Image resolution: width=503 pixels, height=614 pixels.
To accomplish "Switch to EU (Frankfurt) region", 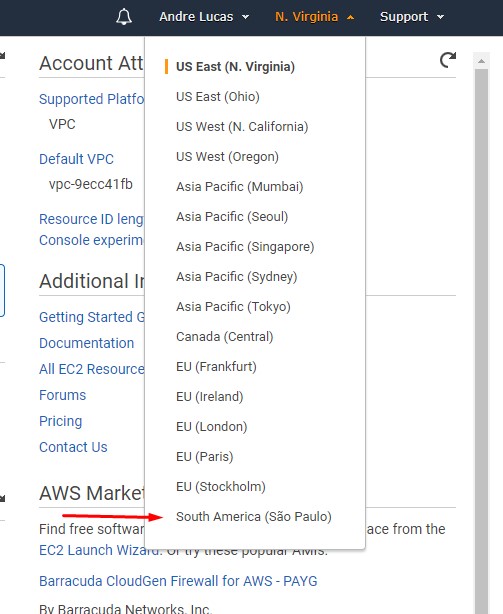I will point(216,367).
